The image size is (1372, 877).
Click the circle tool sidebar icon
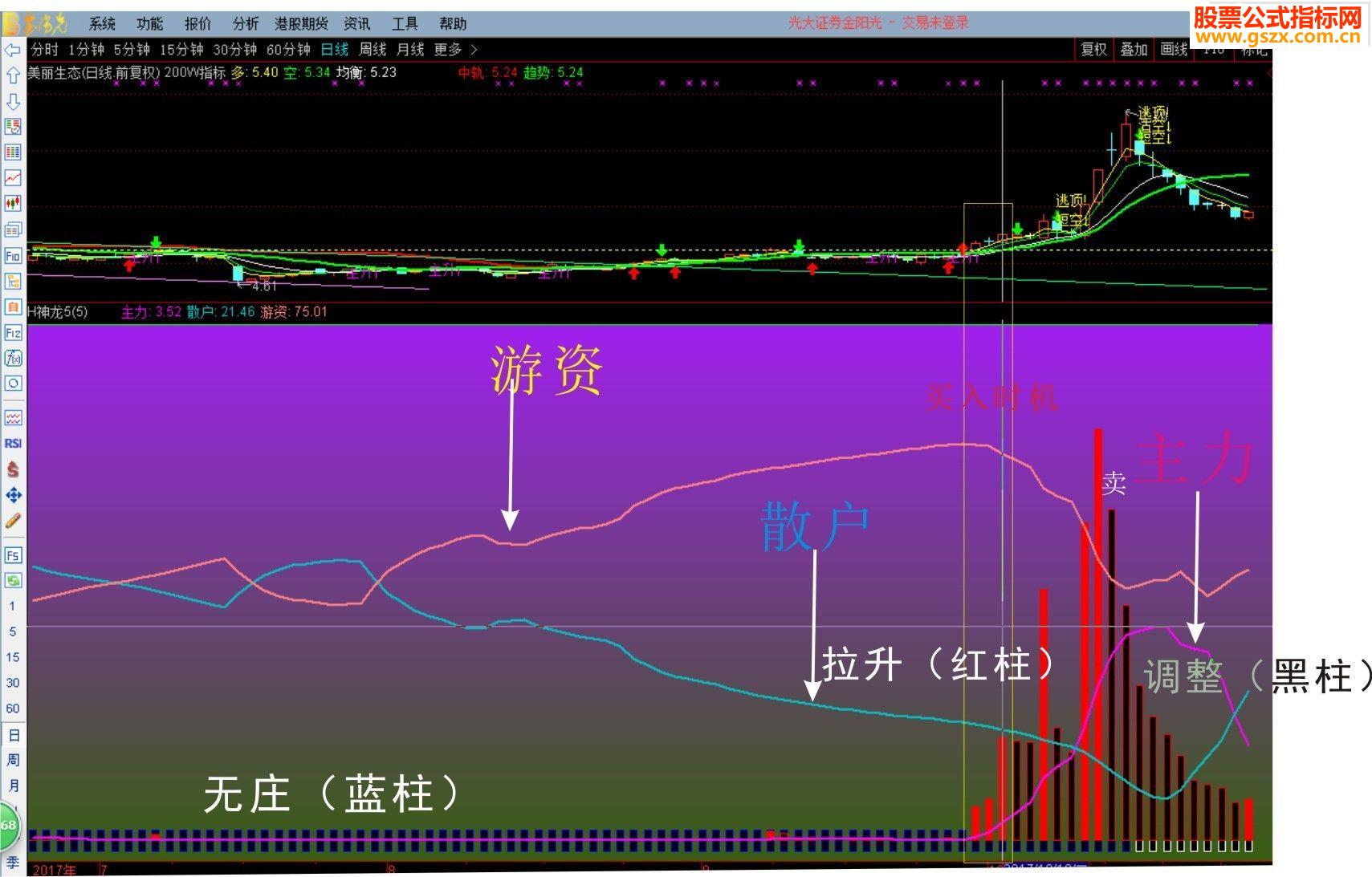coord(13,384)
